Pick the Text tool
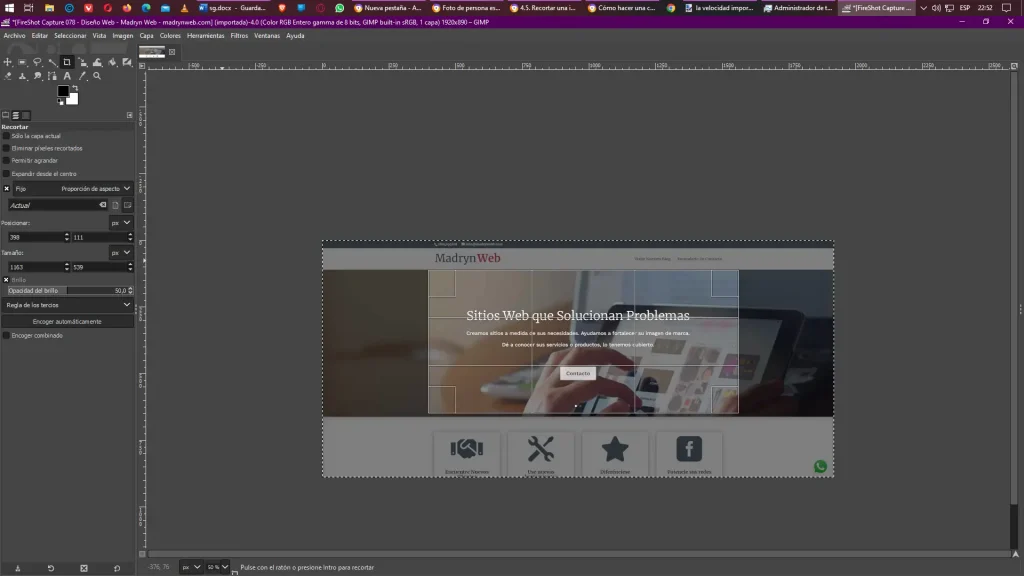 pyautogui.click(x=67, y=76)
